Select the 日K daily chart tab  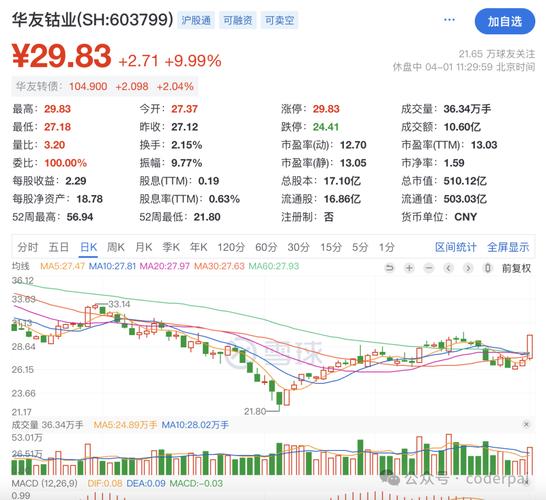point(88,247)
